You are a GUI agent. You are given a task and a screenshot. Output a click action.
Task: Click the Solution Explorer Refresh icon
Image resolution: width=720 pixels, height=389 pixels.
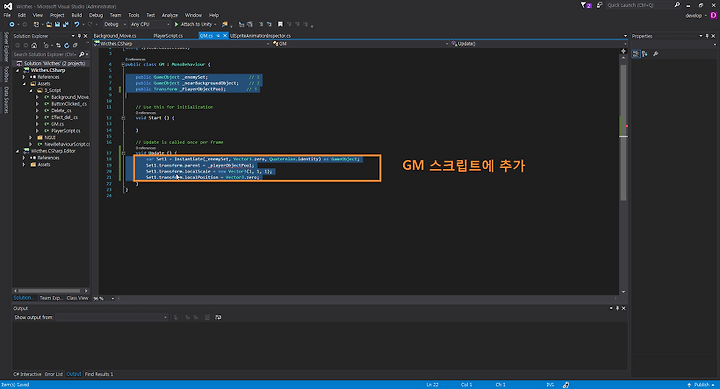coord(67,45)
